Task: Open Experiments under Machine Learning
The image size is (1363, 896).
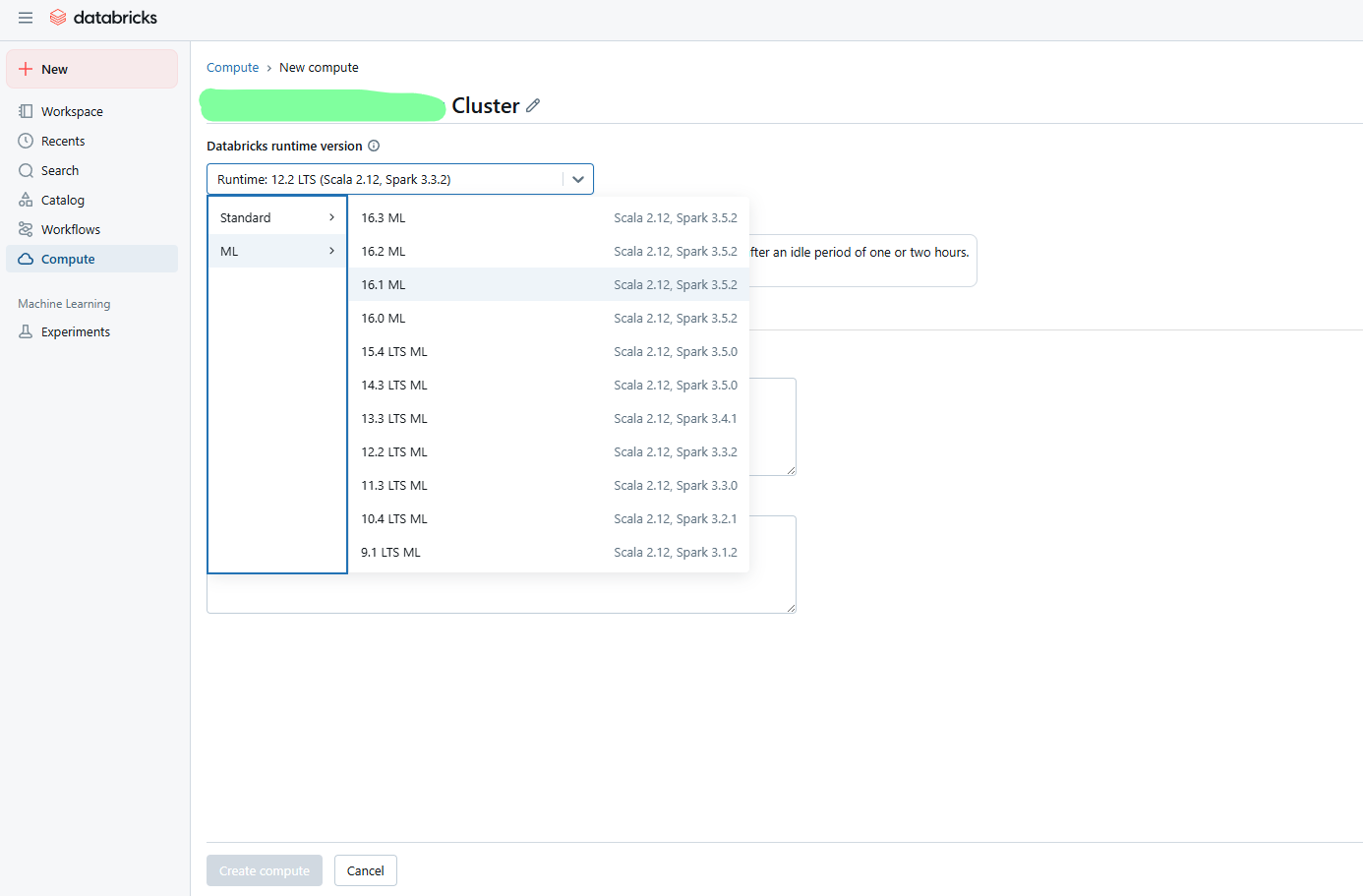Action: coord(91,331)
